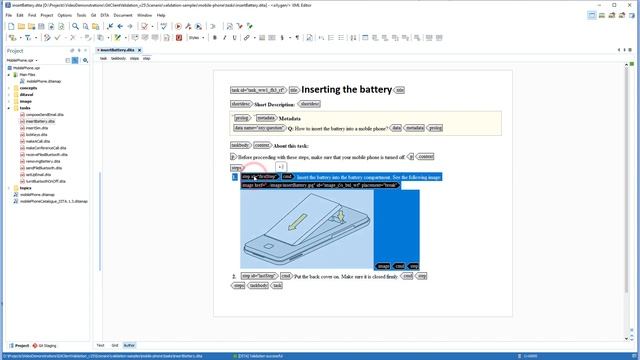Select the editor layout icon in the window's upper right
Screen dimensions: 640x360
[592, 15]
